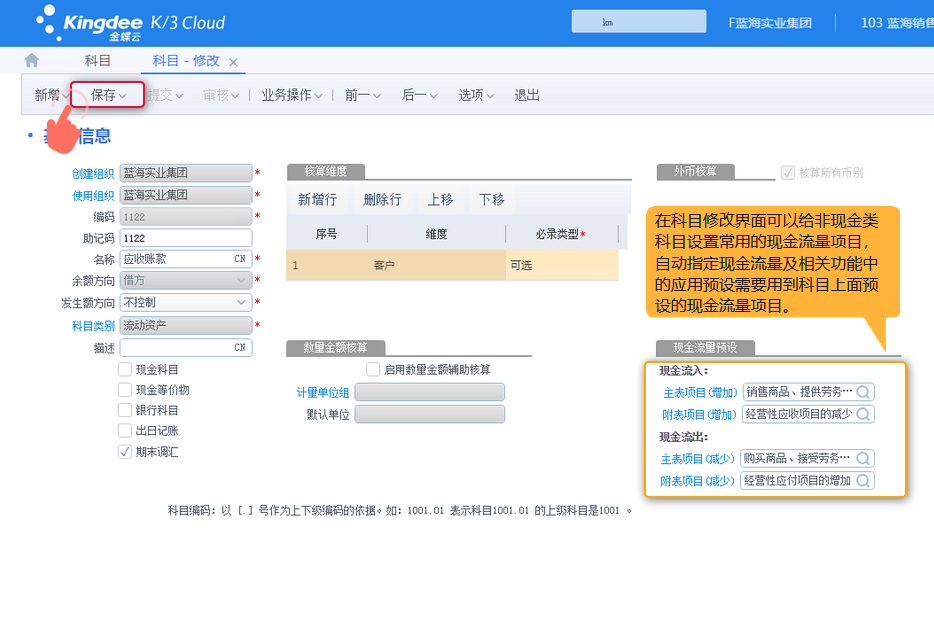Click the 退出 button
This screenshot has height=640, width=934.
(x=527, y=95)
